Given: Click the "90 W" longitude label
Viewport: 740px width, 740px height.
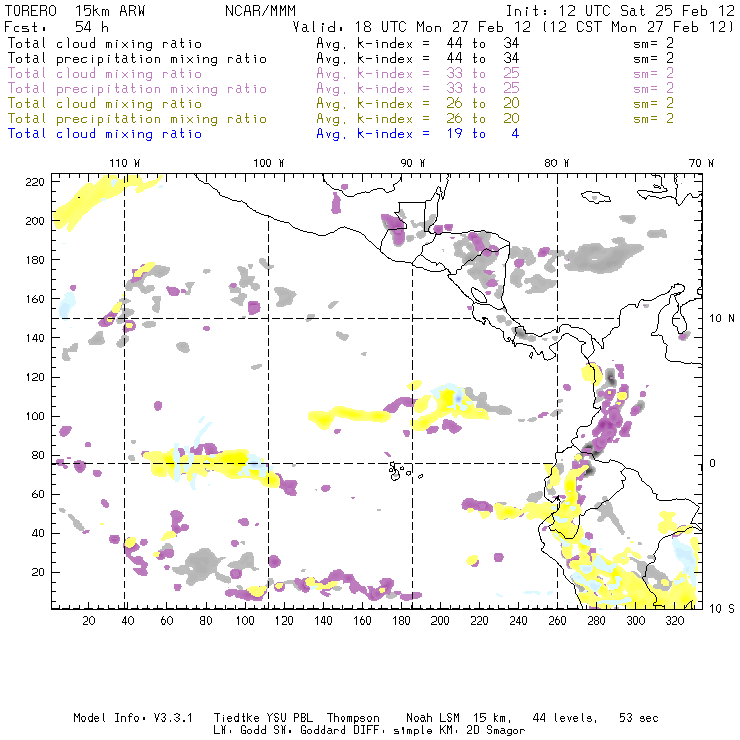Looking at the screenshot, I should [x=413, y=163].
